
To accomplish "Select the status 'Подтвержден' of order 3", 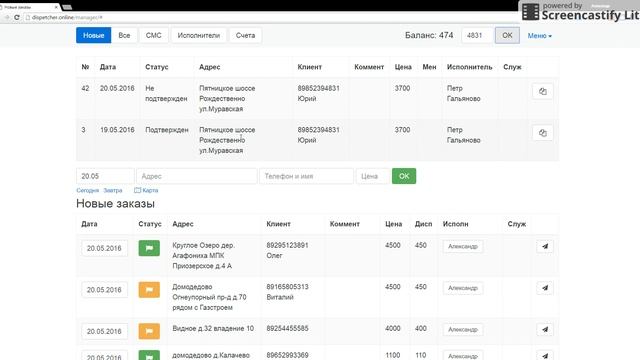I will 167,130.
